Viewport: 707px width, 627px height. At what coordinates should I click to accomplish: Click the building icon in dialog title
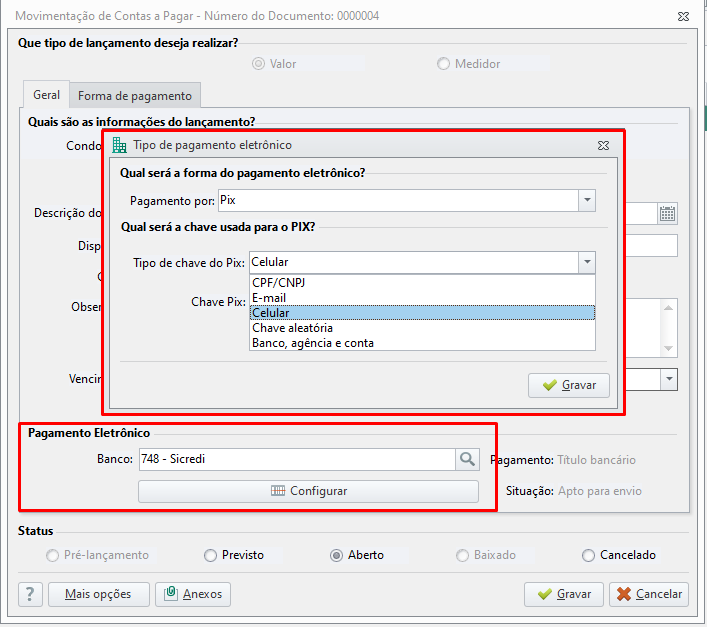[119, 145]
